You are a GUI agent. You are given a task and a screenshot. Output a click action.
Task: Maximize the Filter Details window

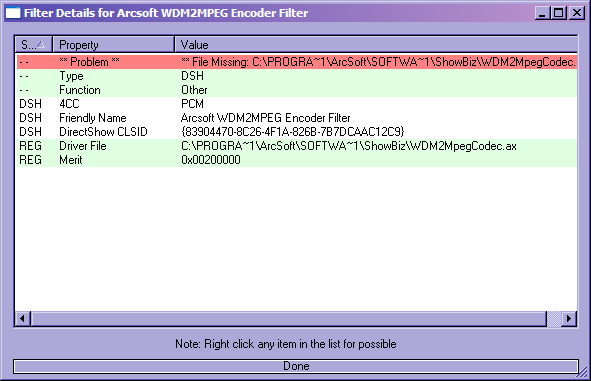pyautogui.click(x=559, y=13)
